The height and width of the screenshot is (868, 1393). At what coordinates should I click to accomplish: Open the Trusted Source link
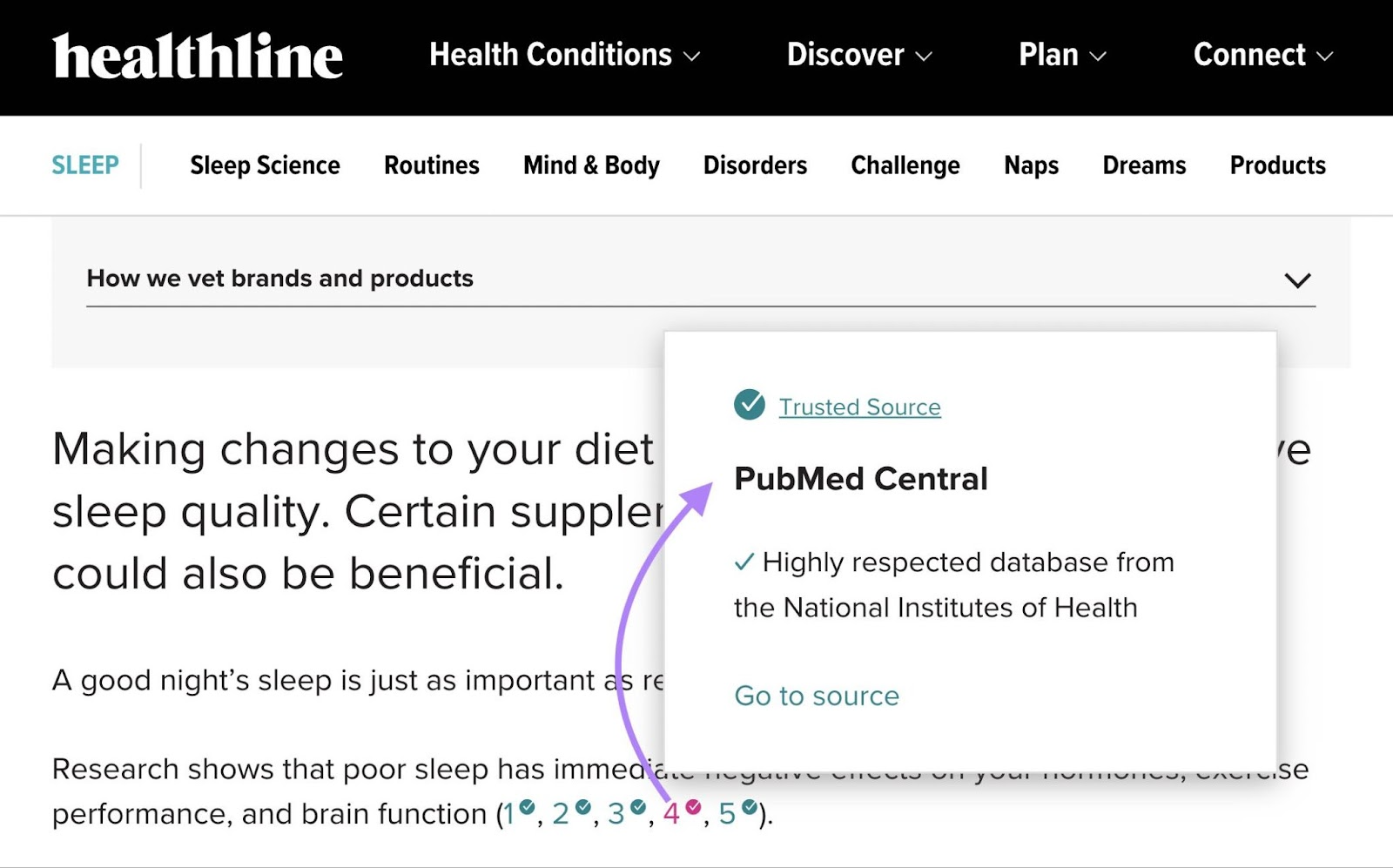coord(858,407)
